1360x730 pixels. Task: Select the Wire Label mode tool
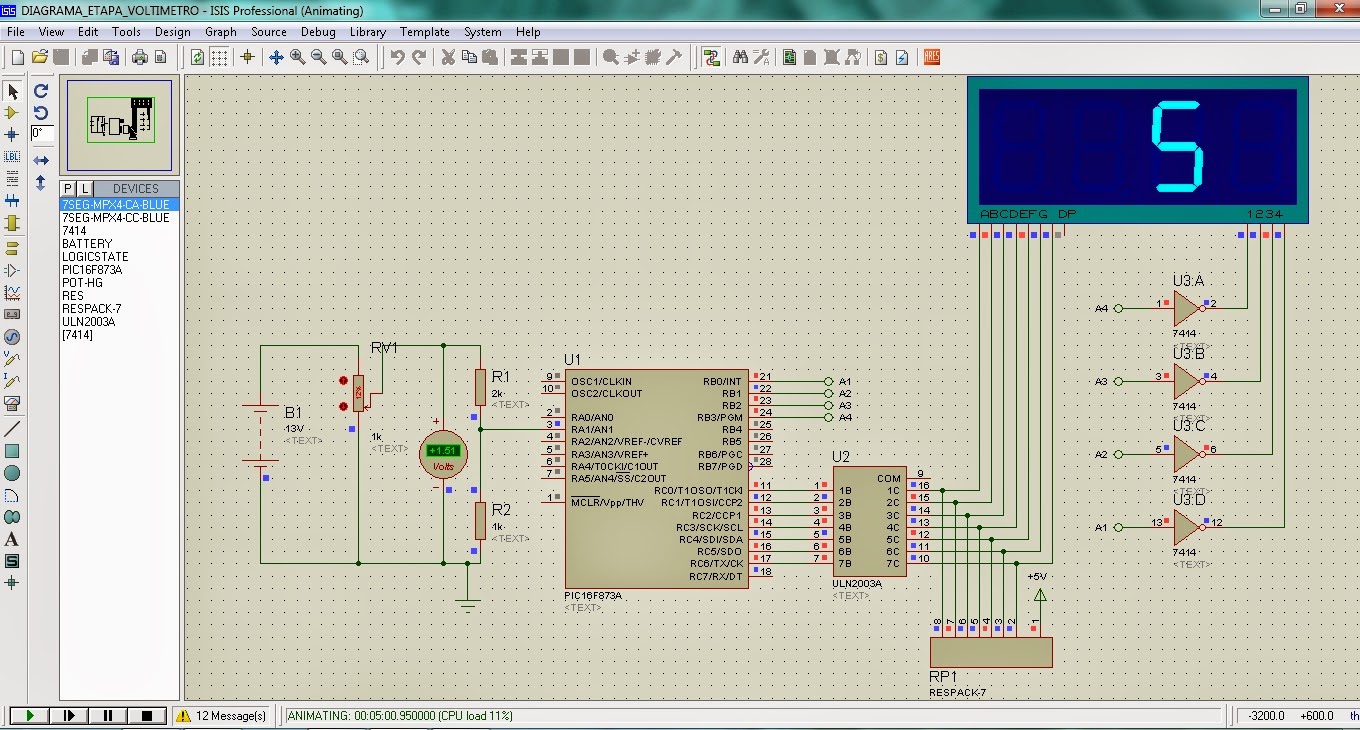pos(12,157)
